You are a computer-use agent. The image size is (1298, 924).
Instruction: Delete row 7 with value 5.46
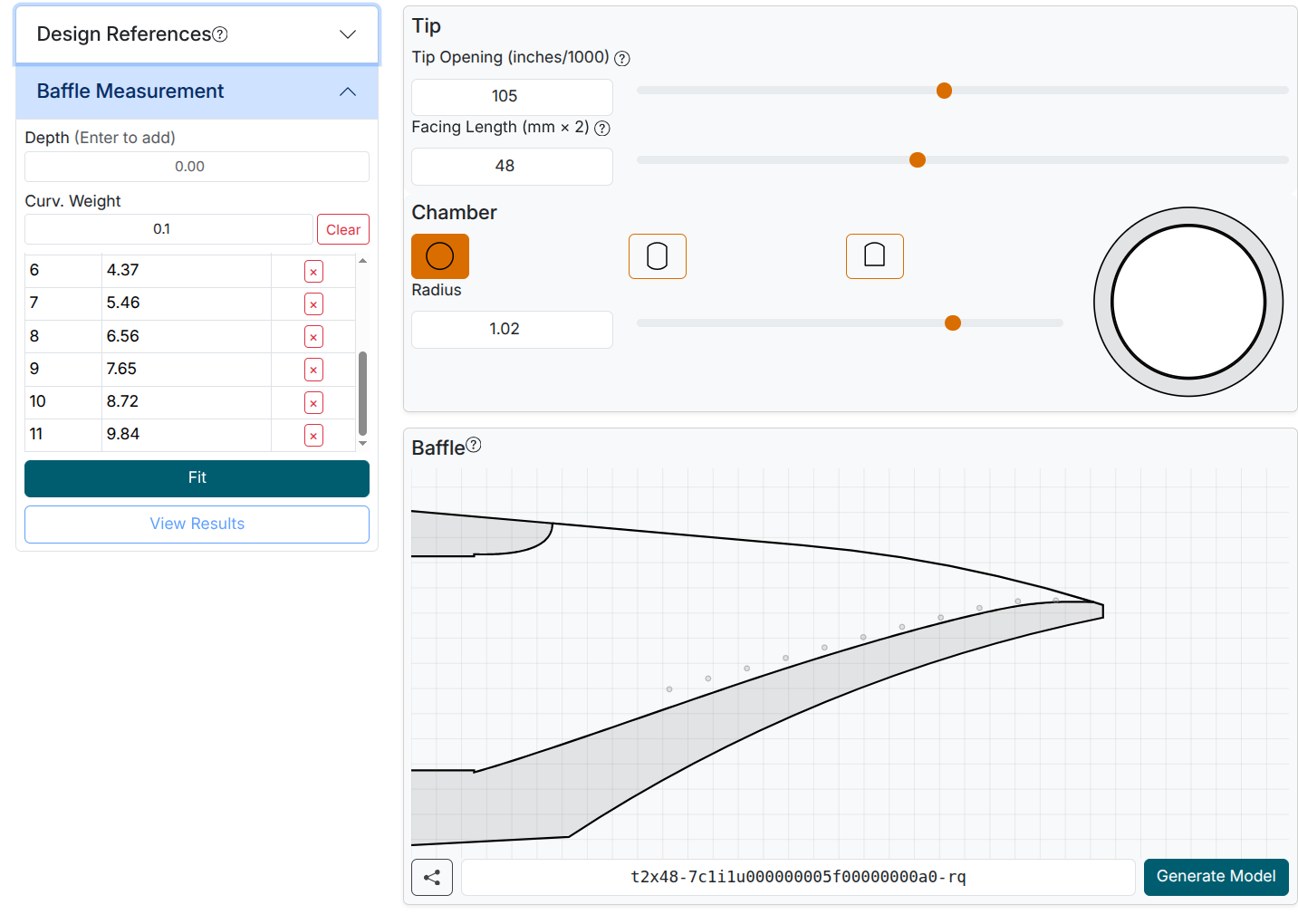click(313, 304)
